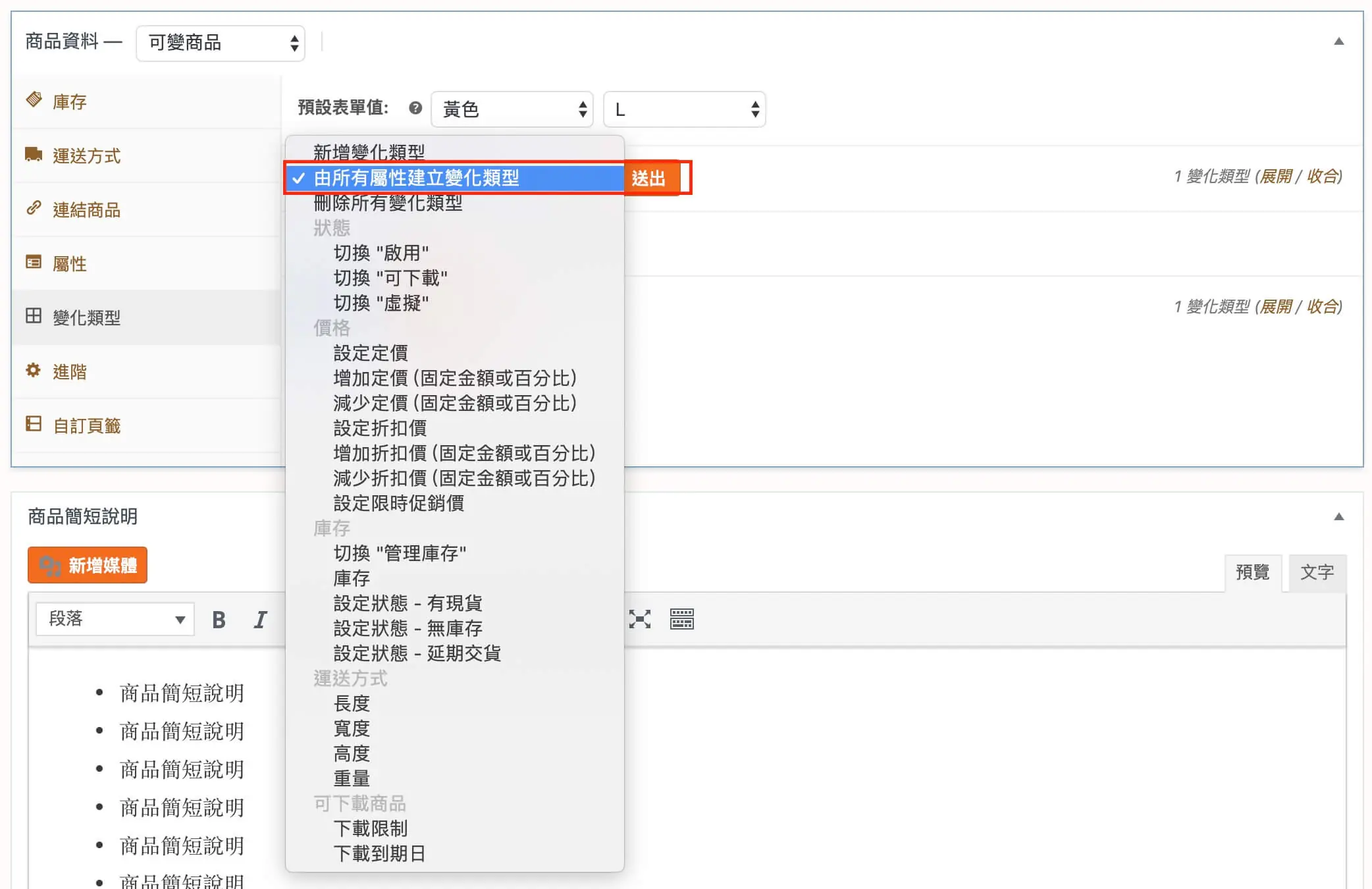Switch editor to 預覽 visual tab
Image resolution: width=1372 pixels, height=889 pixels.
1252,572
